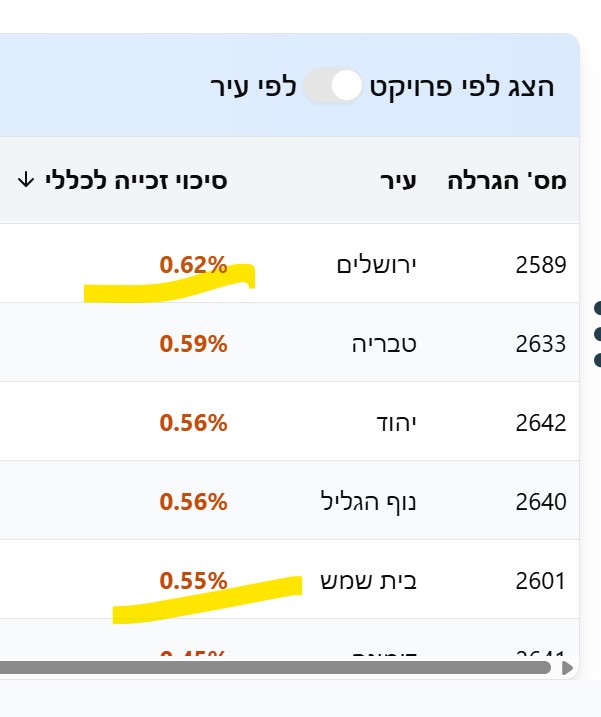601x717 pixels.
Task: Select the ירושלים city cell
Action: pos(376,265)
